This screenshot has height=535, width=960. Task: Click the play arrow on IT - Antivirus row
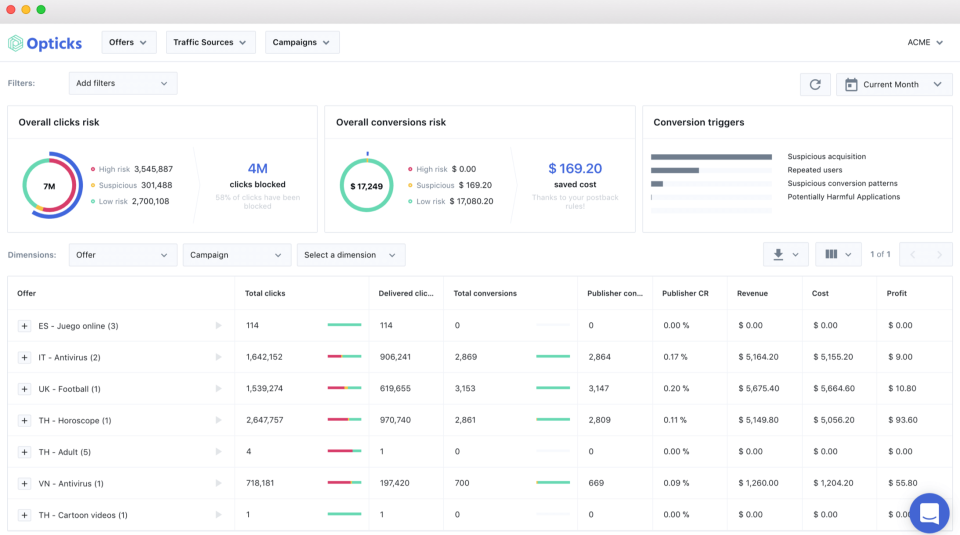[219, 357]
